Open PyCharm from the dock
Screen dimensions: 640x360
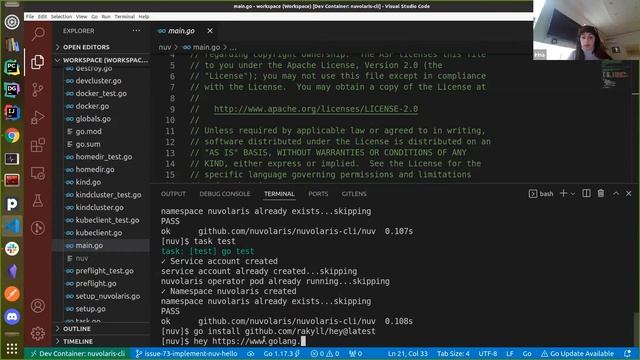pos(12,67)
